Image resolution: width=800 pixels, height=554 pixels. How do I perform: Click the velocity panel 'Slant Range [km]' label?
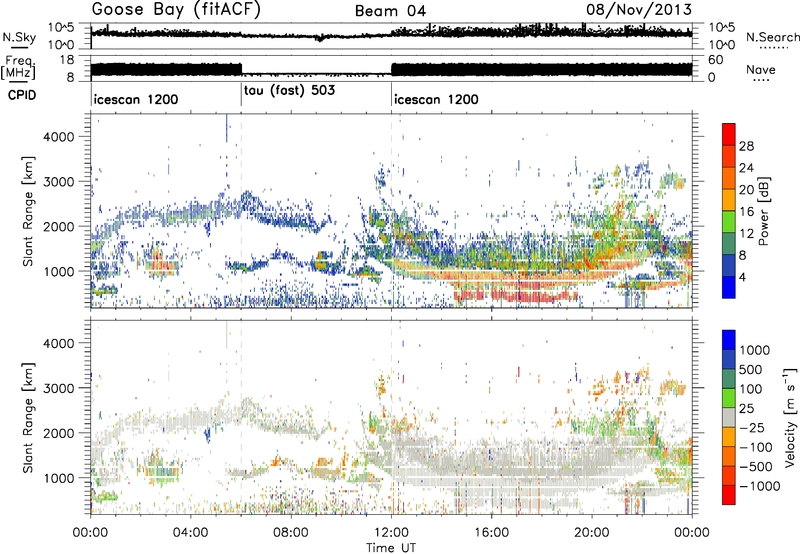28,417
